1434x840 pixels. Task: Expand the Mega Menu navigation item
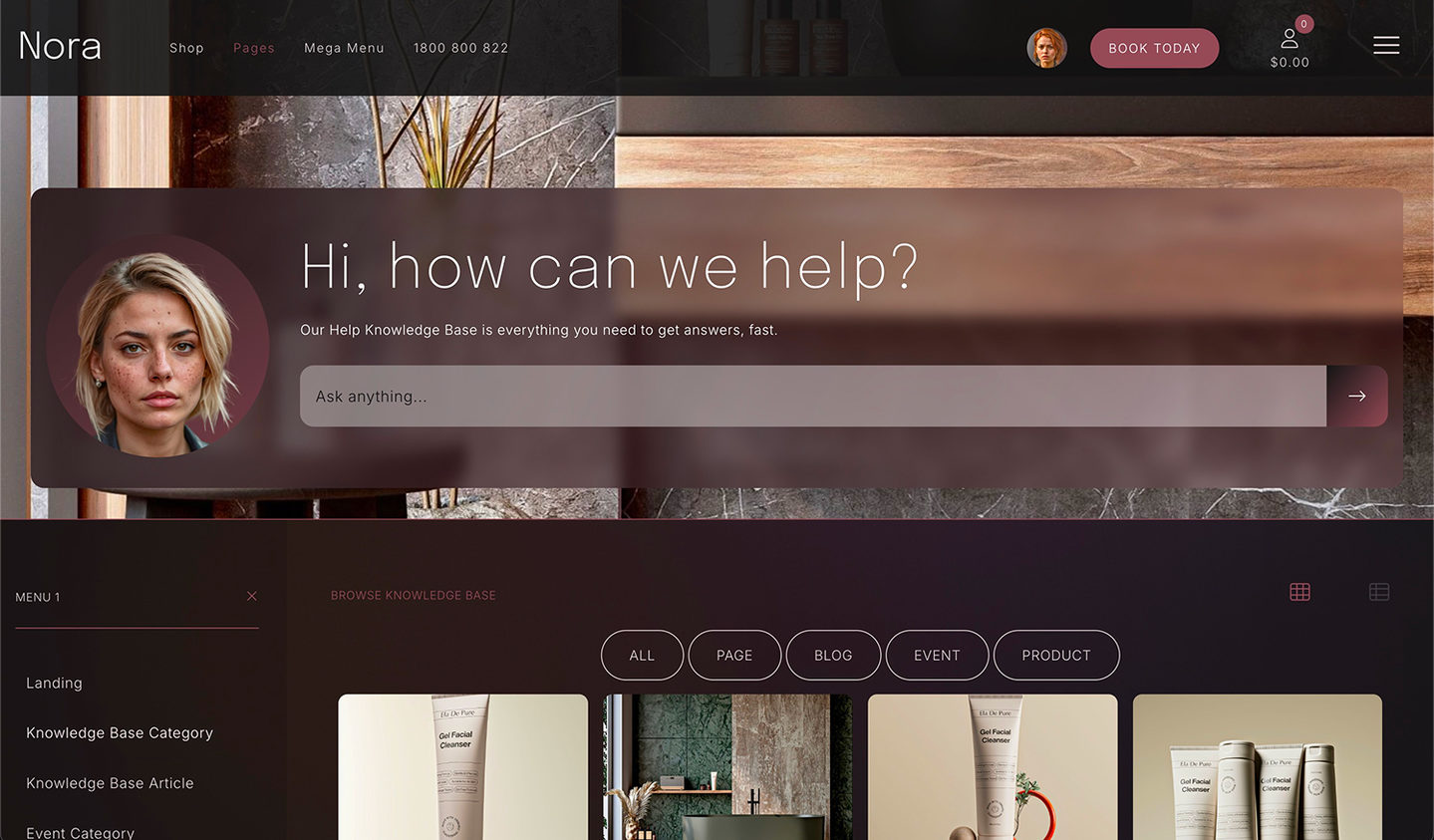pos(344,48)
